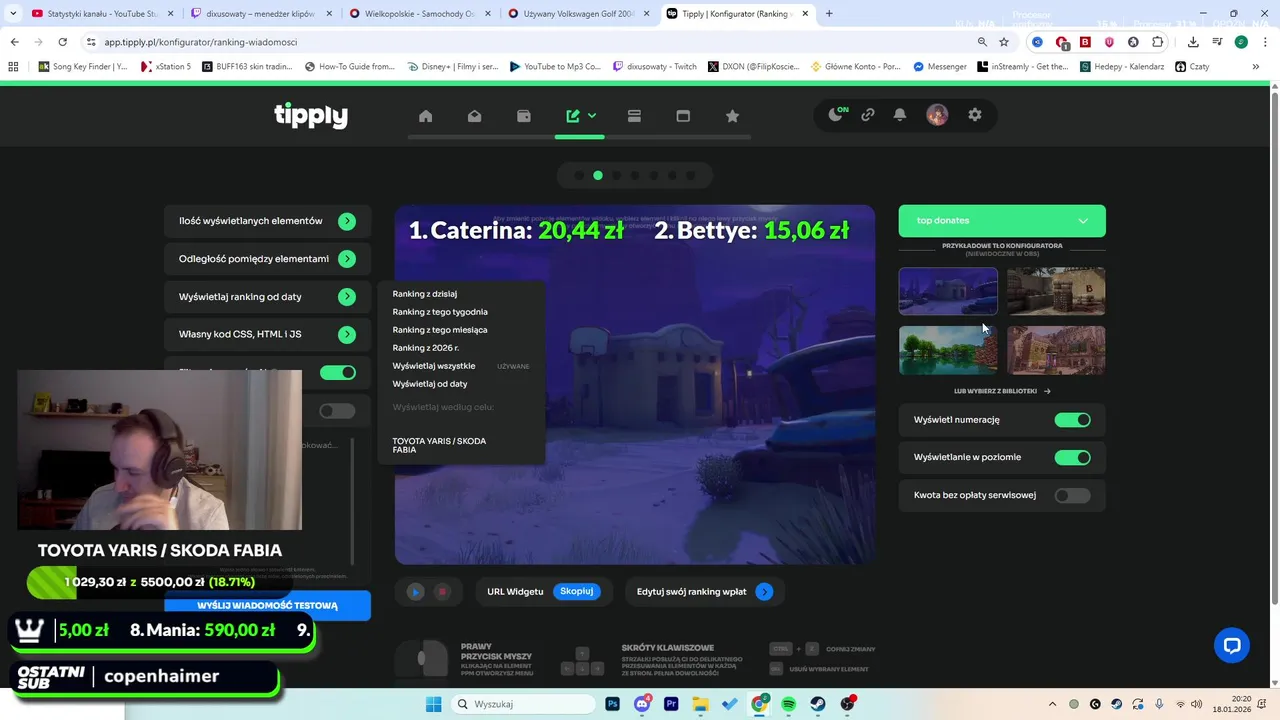Open the window-frame icon in Tipply navigation
The height and width of the screenshot is (720, 1280).
pos(683,116)
